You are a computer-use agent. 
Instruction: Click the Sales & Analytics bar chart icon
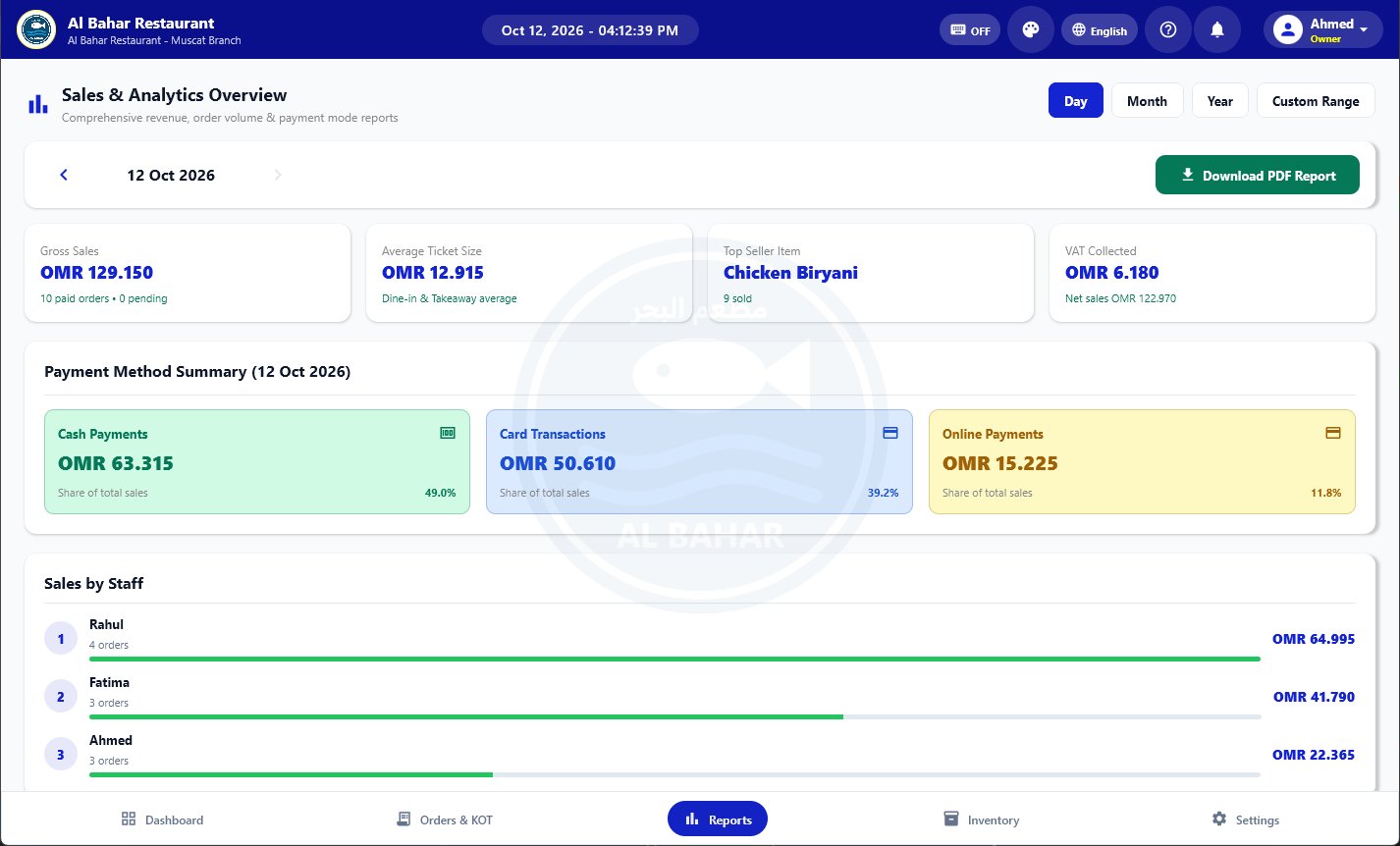pos(38,104)
